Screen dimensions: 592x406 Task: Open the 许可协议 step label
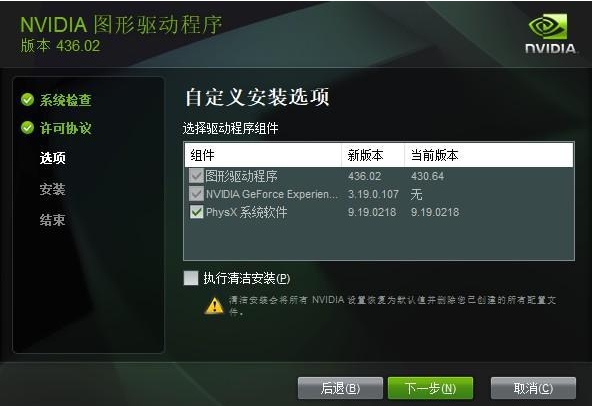pyautogui.click(x=66, y=128)
